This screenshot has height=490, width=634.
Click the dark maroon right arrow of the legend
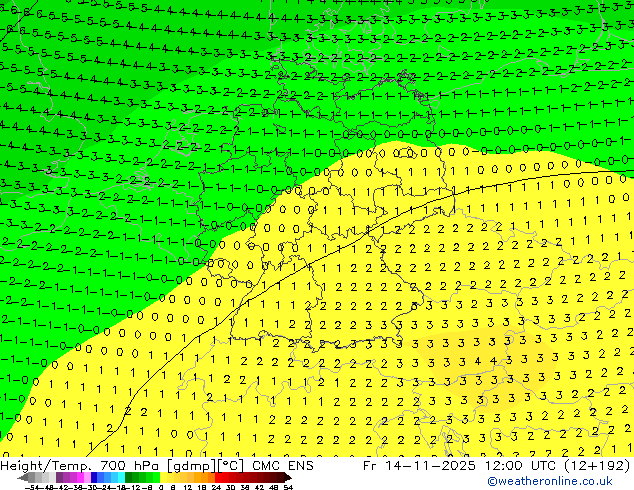coord(287,478)
